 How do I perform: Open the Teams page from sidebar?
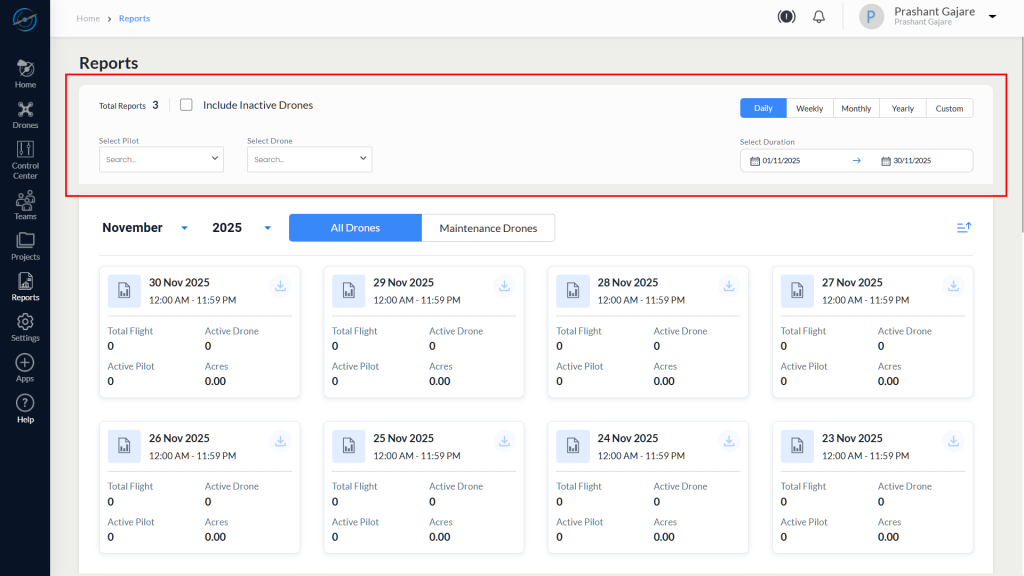[x=24, y=203]
